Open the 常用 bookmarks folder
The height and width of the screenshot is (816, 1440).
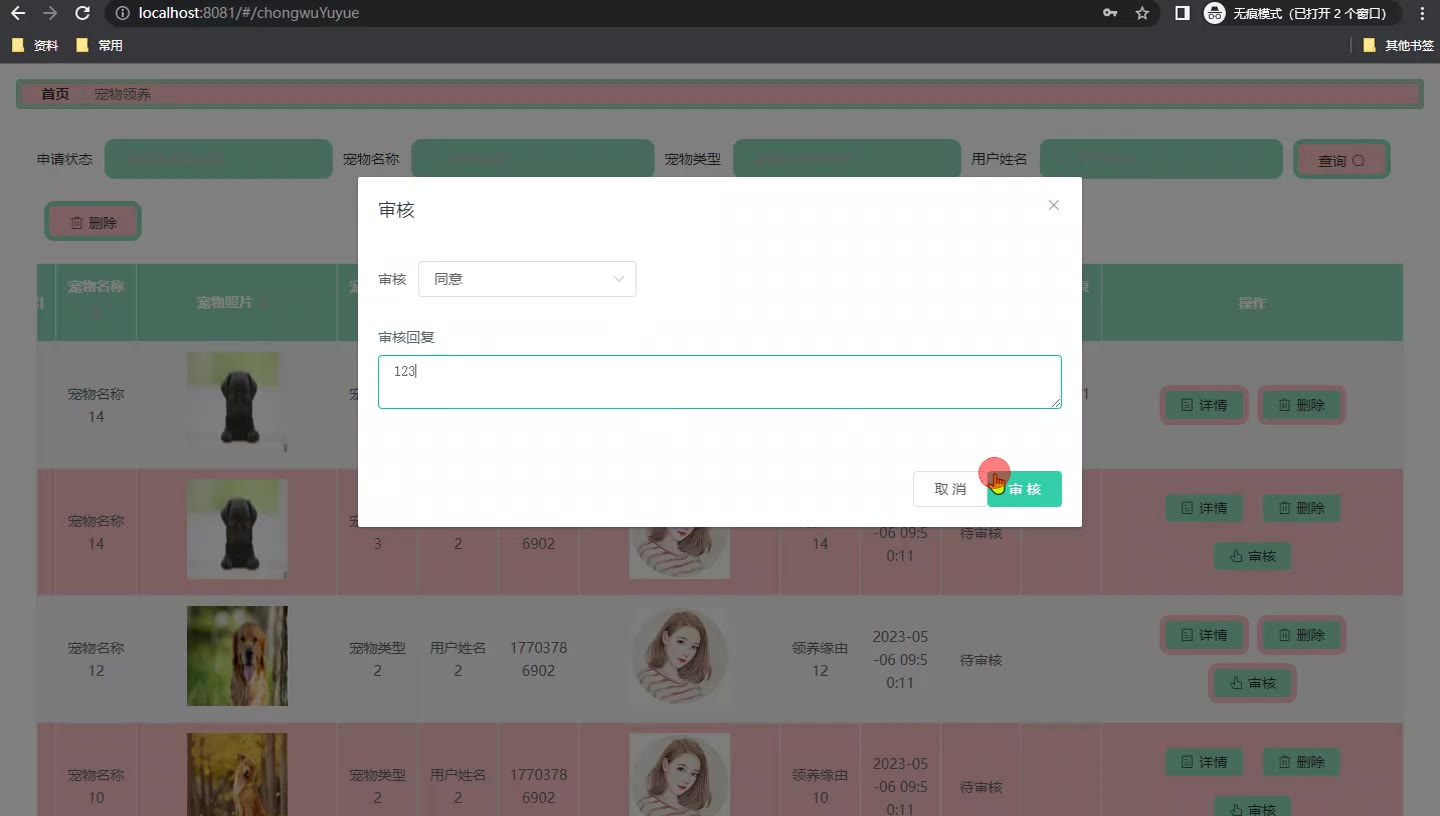pyautogui.click(x=100, y=45)
